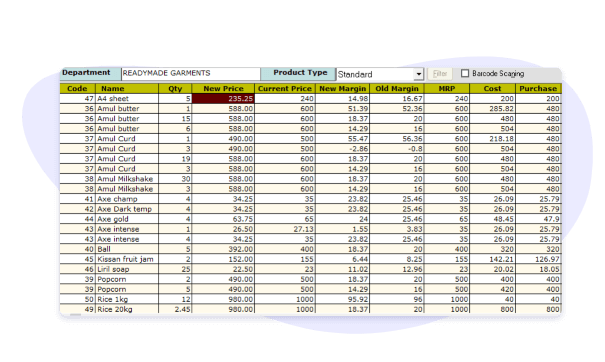Image resolution: width=605 pixels, height=362 pixels.
Task: Click the 142.21 Cost cell
Action: (493, 259)
